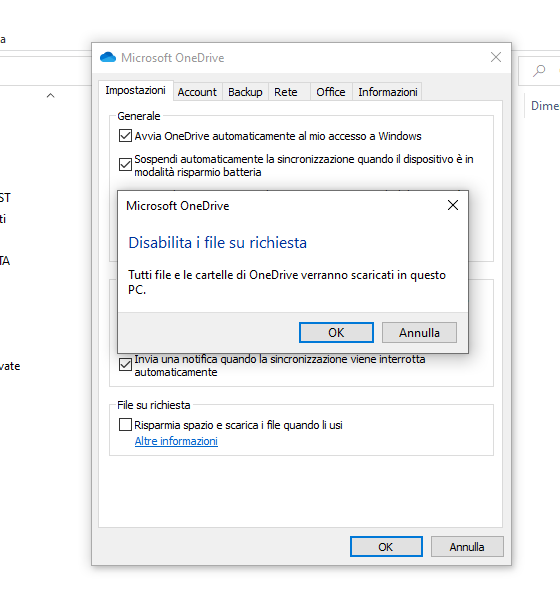The height and width of the screenshot is (602, 560).
Task: Open the Backup tab
Action: pyautogui.click(x=245, y=92)
